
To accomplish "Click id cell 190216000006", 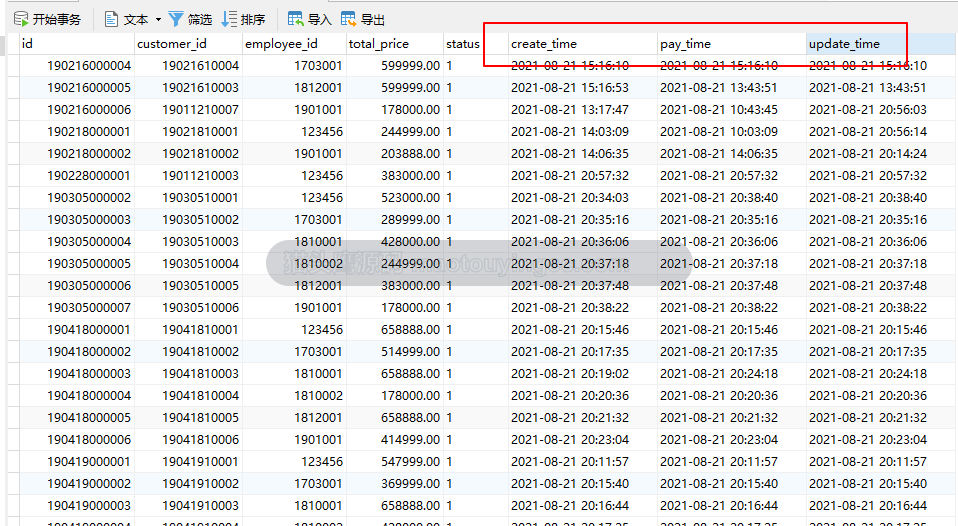I will pos(77,110).
